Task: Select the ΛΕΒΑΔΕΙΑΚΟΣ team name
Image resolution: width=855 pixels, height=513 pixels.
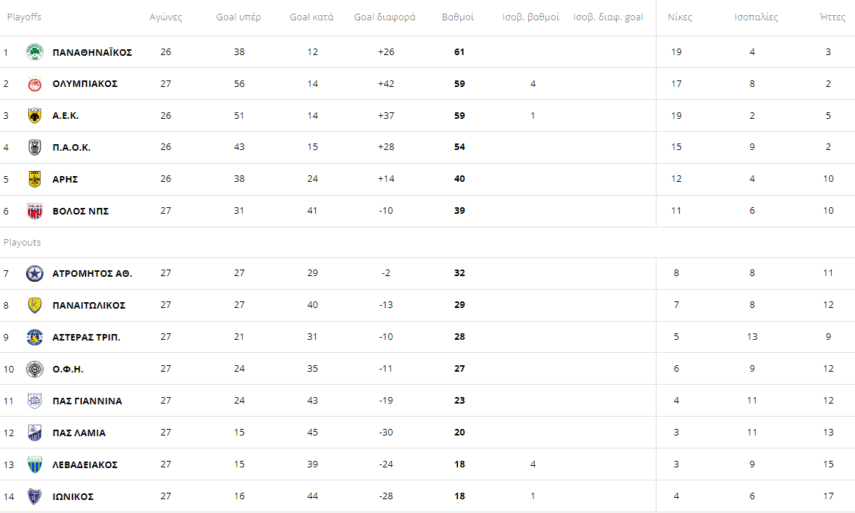Action: tap(85, 465)
